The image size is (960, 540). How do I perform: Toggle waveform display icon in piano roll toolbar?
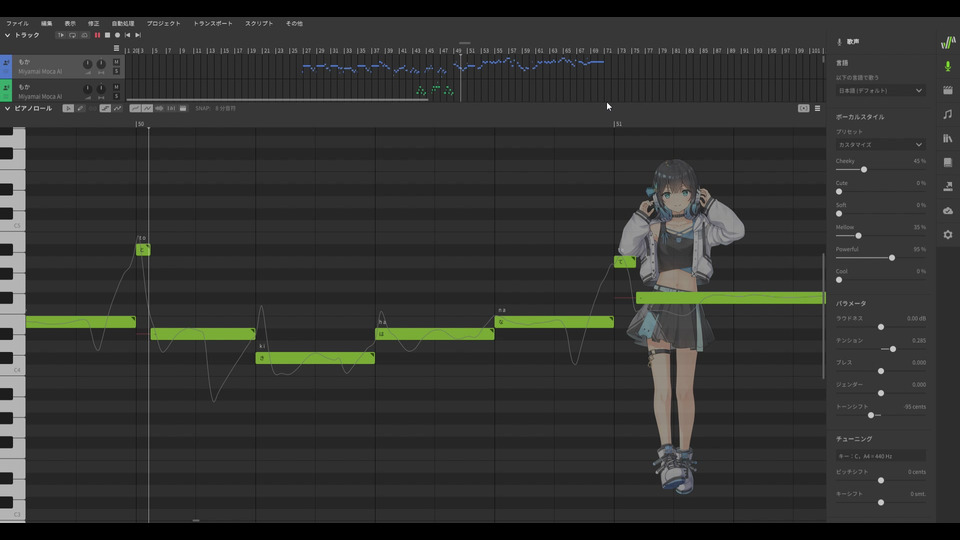pos(159,108)
